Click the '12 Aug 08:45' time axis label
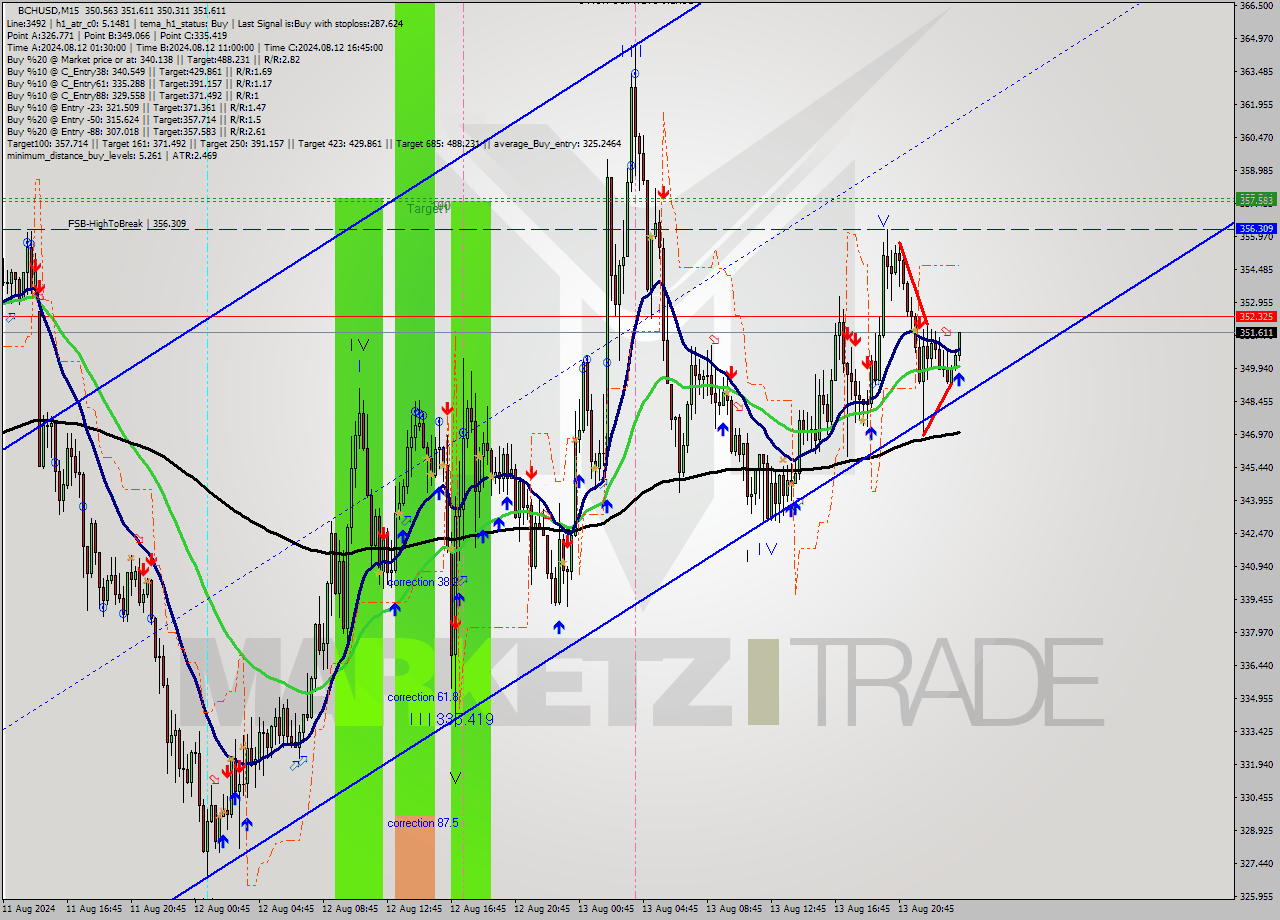 [350, 910]
